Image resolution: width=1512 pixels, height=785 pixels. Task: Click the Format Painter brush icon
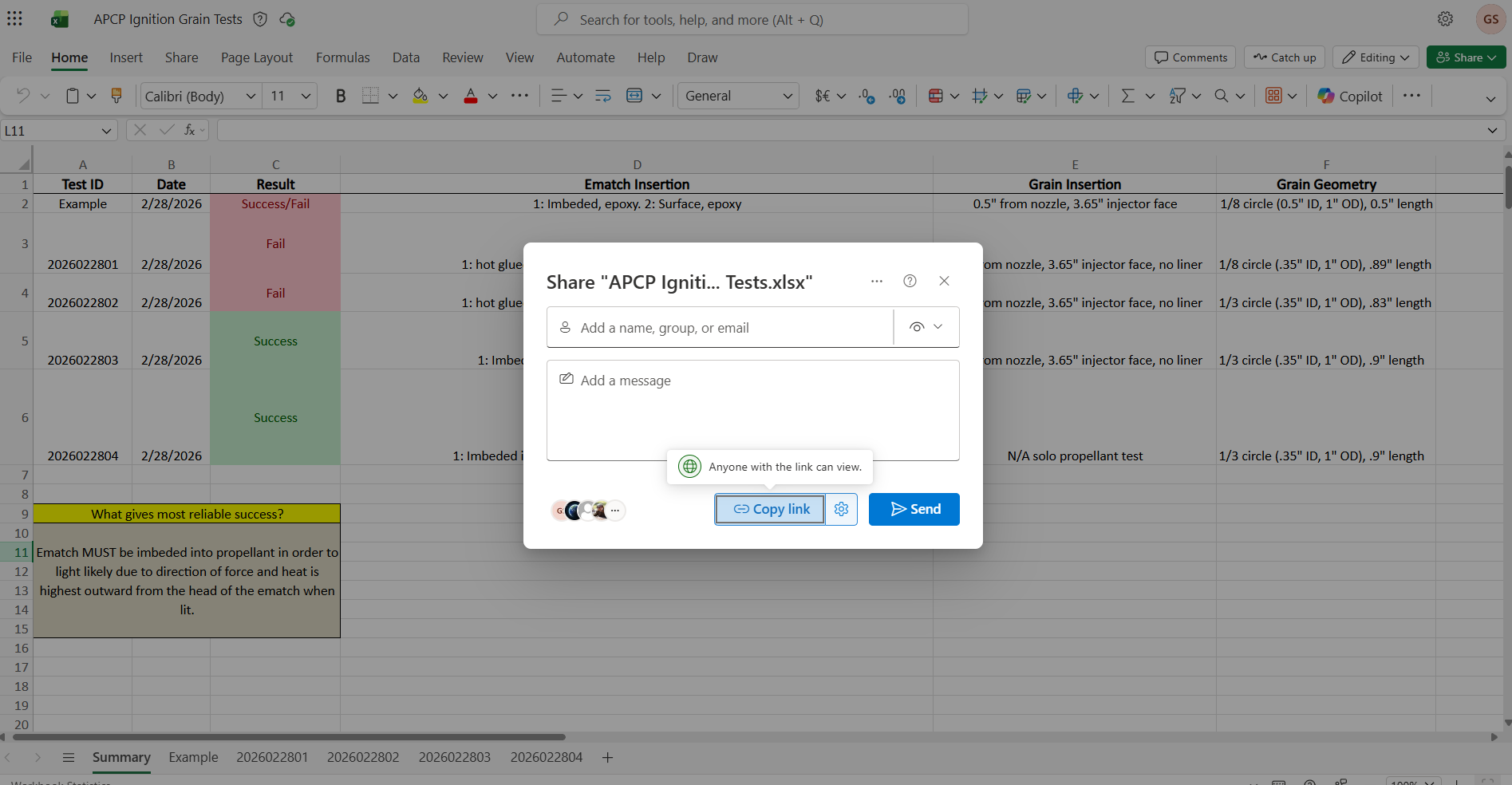pos(116,96)
